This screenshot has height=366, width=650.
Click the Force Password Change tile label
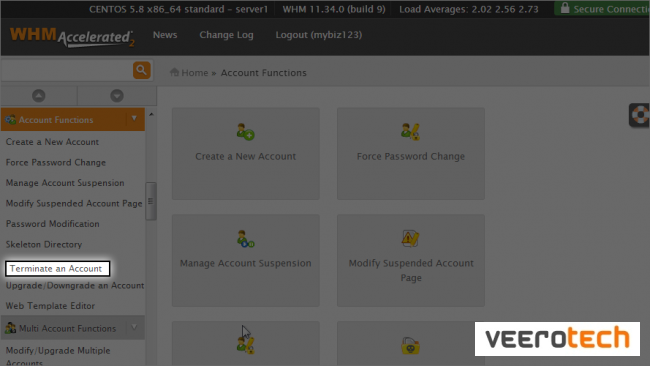coord(410,156)
